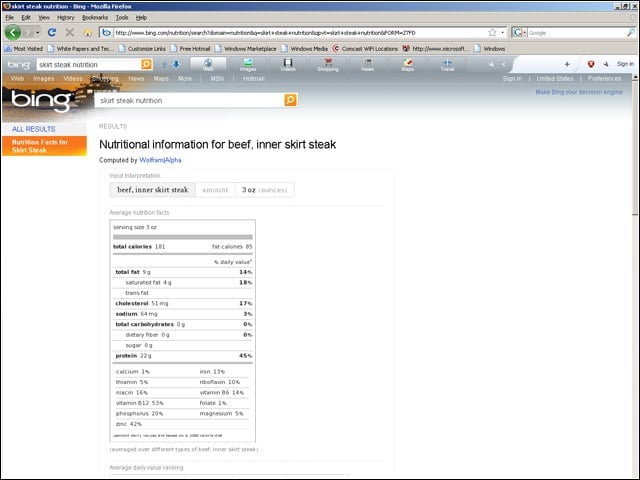Open the Help menu
The image size is (640, 480).
pos(141,18)
